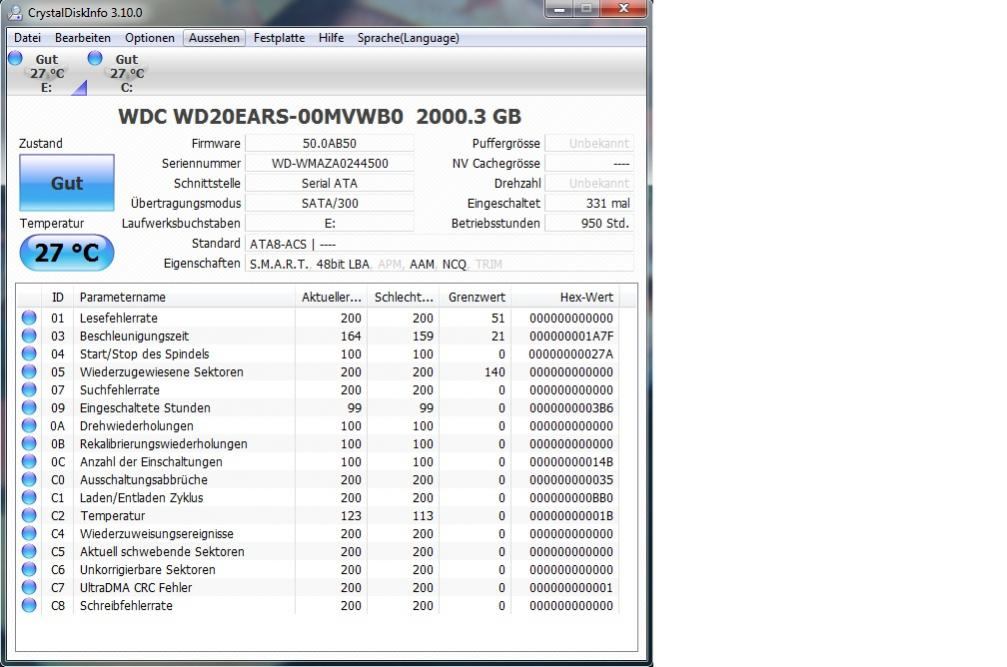
Task: Click the Puffergrösse field Unbekannt
Action: 589,143
